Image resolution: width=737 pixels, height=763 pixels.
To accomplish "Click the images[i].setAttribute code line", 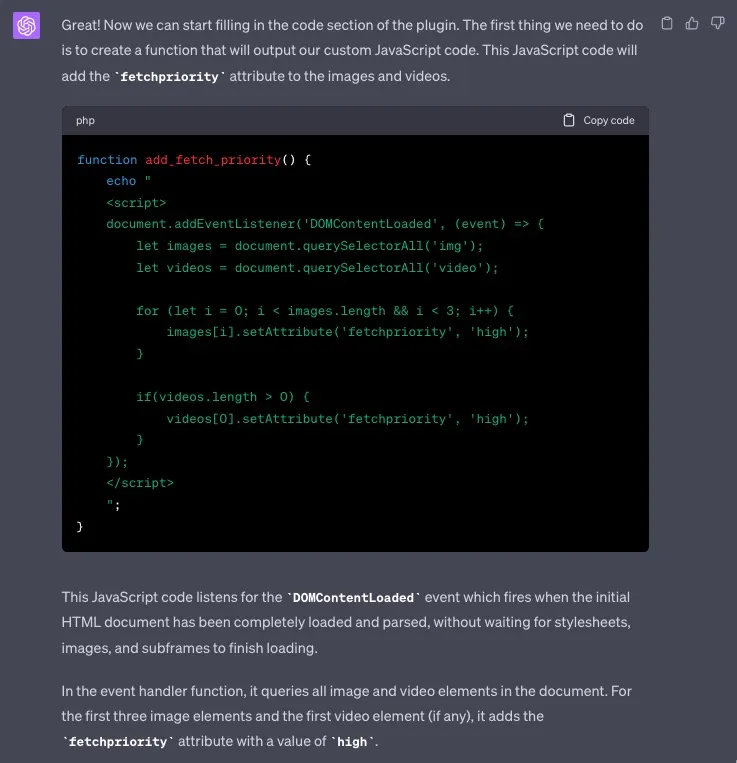I will pyautogui.click(x=347, y=332).
